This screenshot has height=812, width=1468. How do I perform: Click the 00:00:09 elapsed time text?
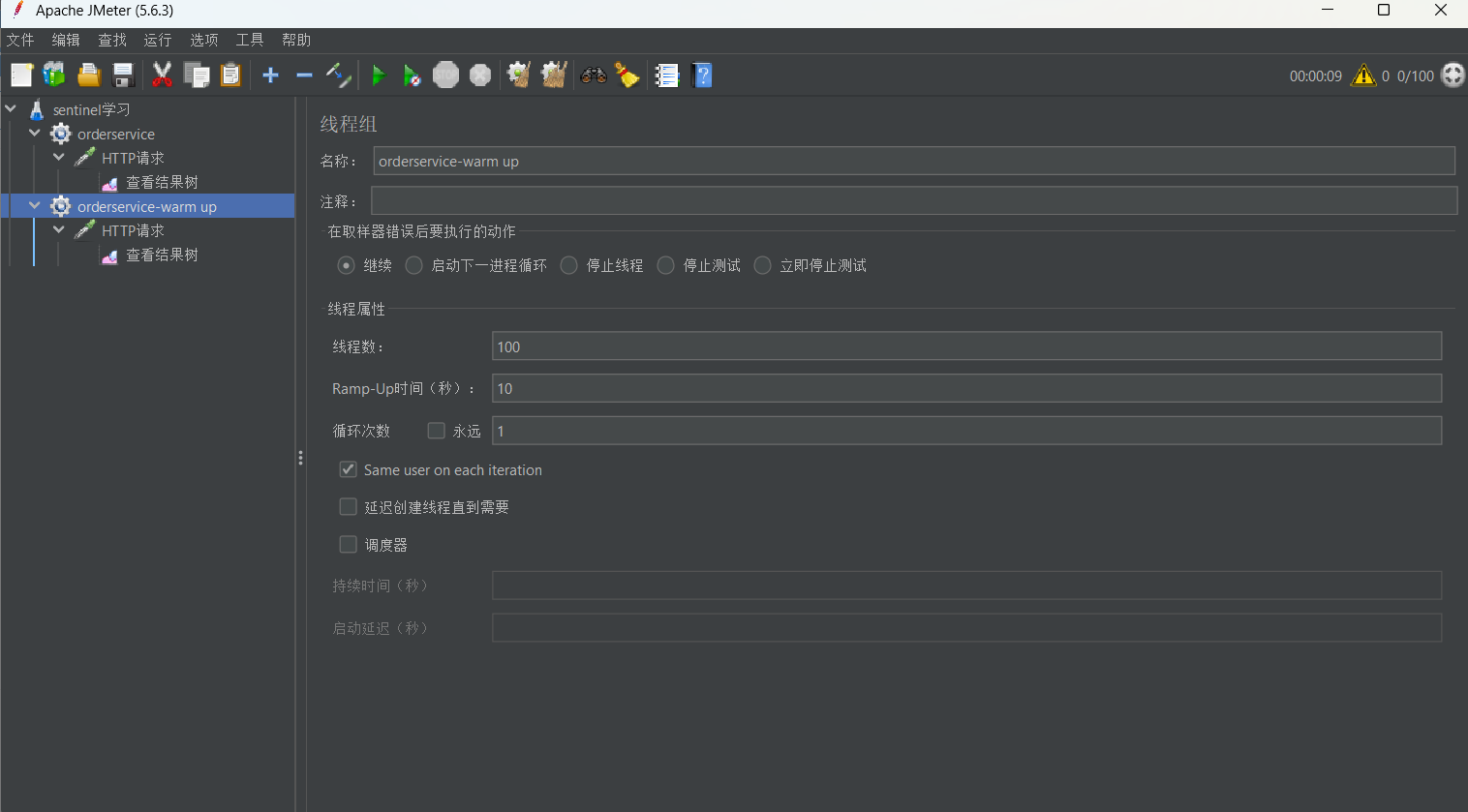[x=1316, y=75]
